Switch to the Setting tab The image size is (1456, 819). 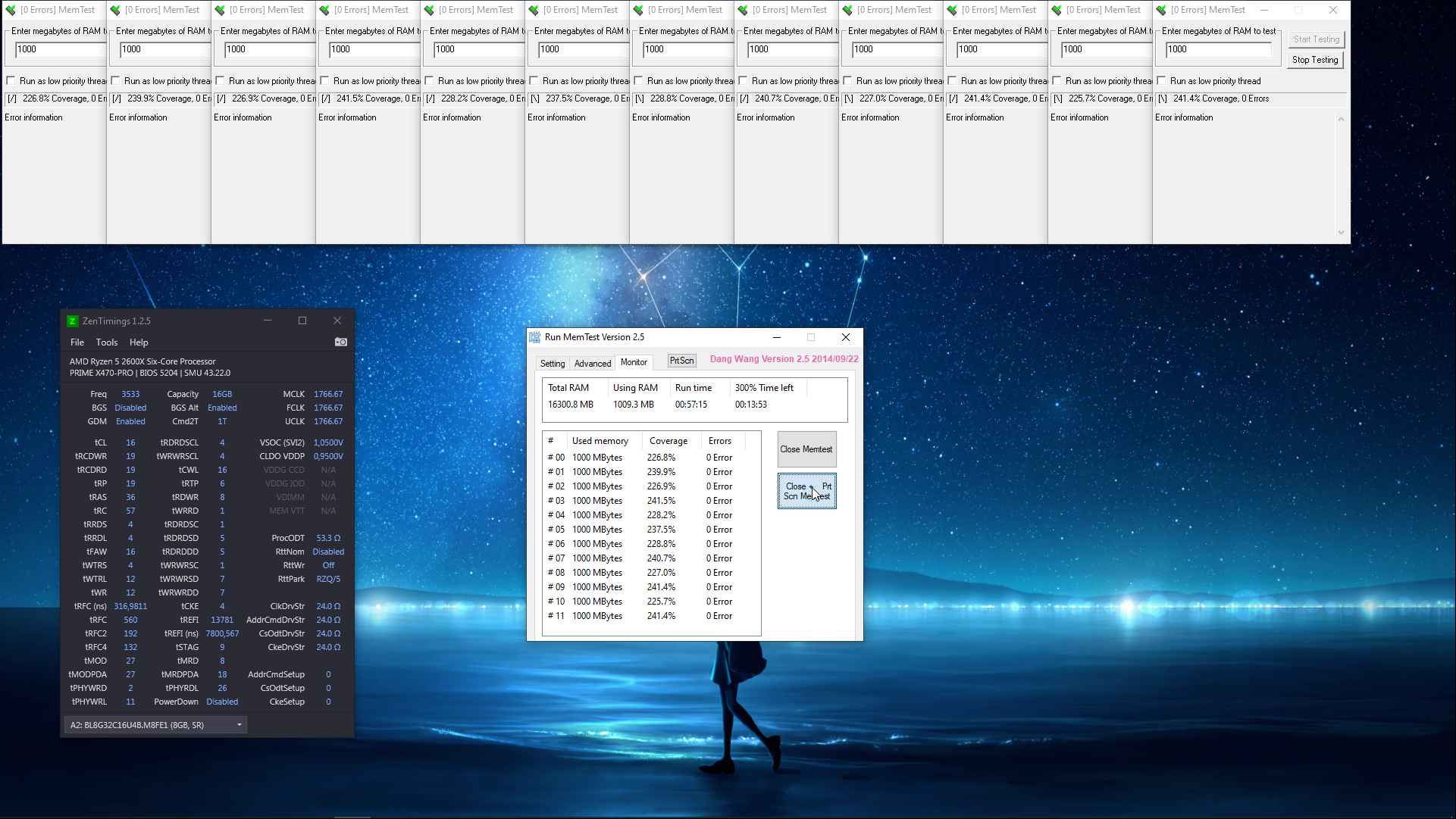(553, 364)
